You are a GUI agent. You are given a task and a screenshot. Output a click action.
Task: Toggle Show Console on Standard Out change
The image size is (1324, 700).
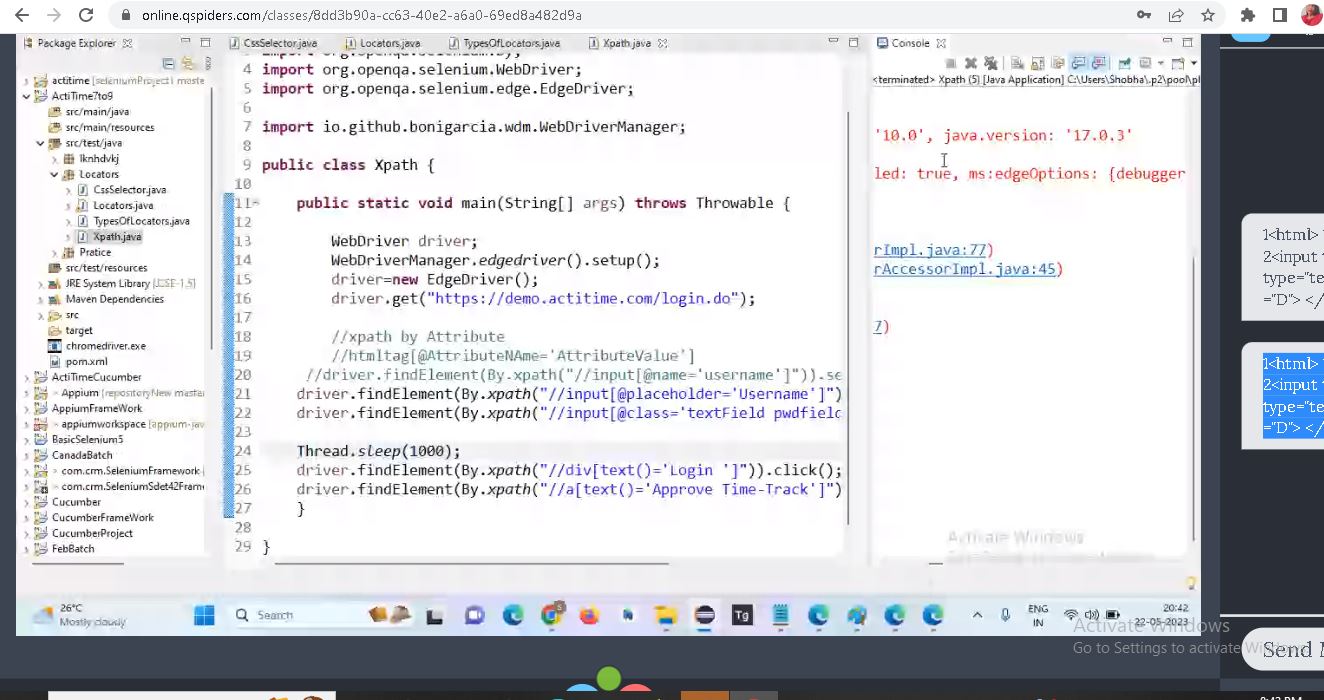1078,63
